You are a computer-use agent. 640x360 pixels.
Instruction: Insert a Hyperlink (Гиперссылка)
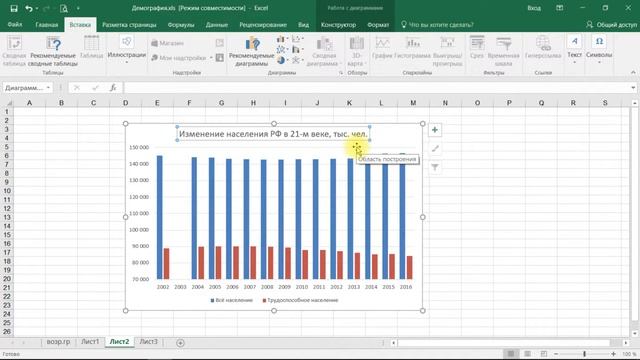tap(543, 47)
